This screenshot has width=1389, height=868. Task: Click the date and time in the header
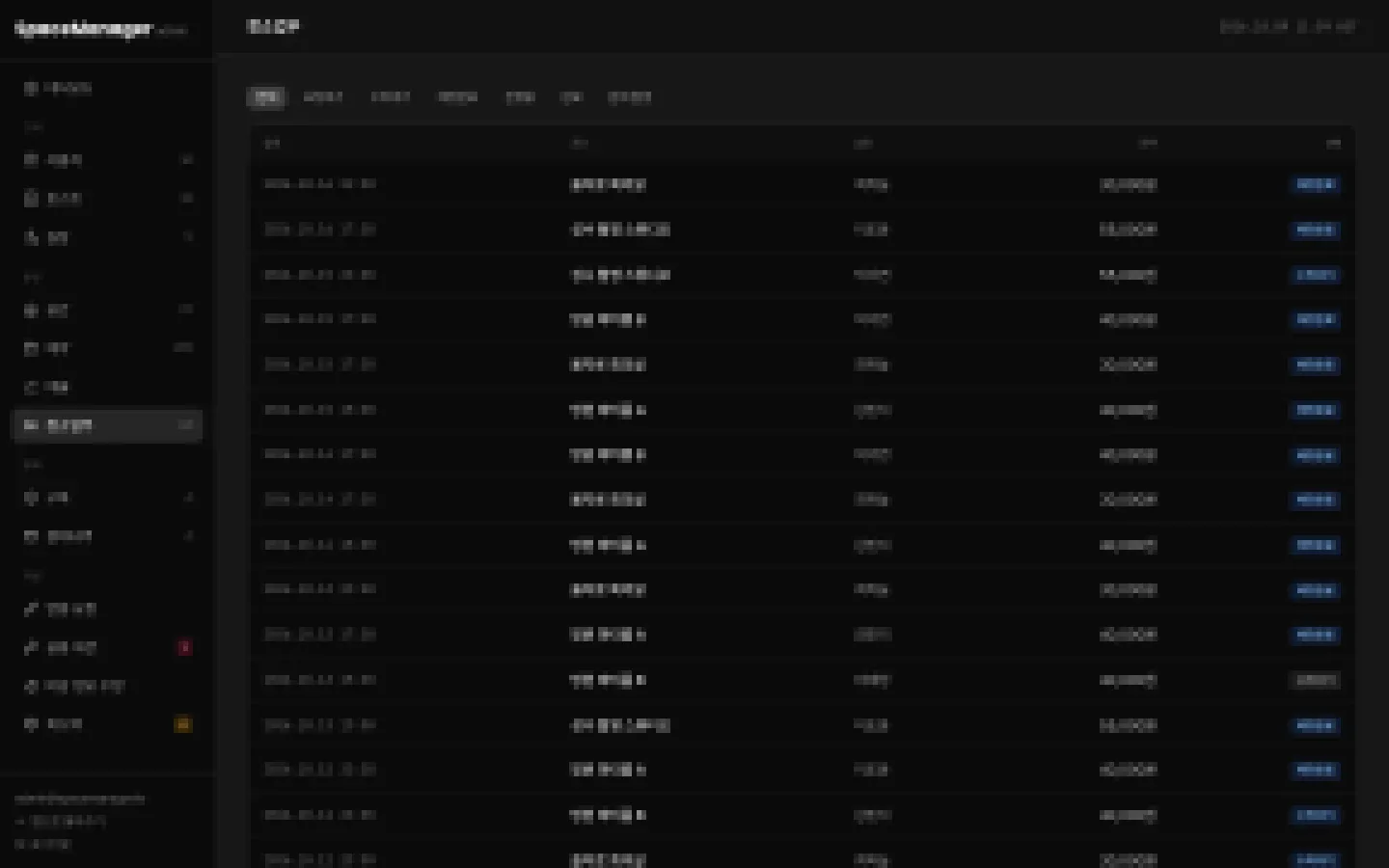[1287, 27]
